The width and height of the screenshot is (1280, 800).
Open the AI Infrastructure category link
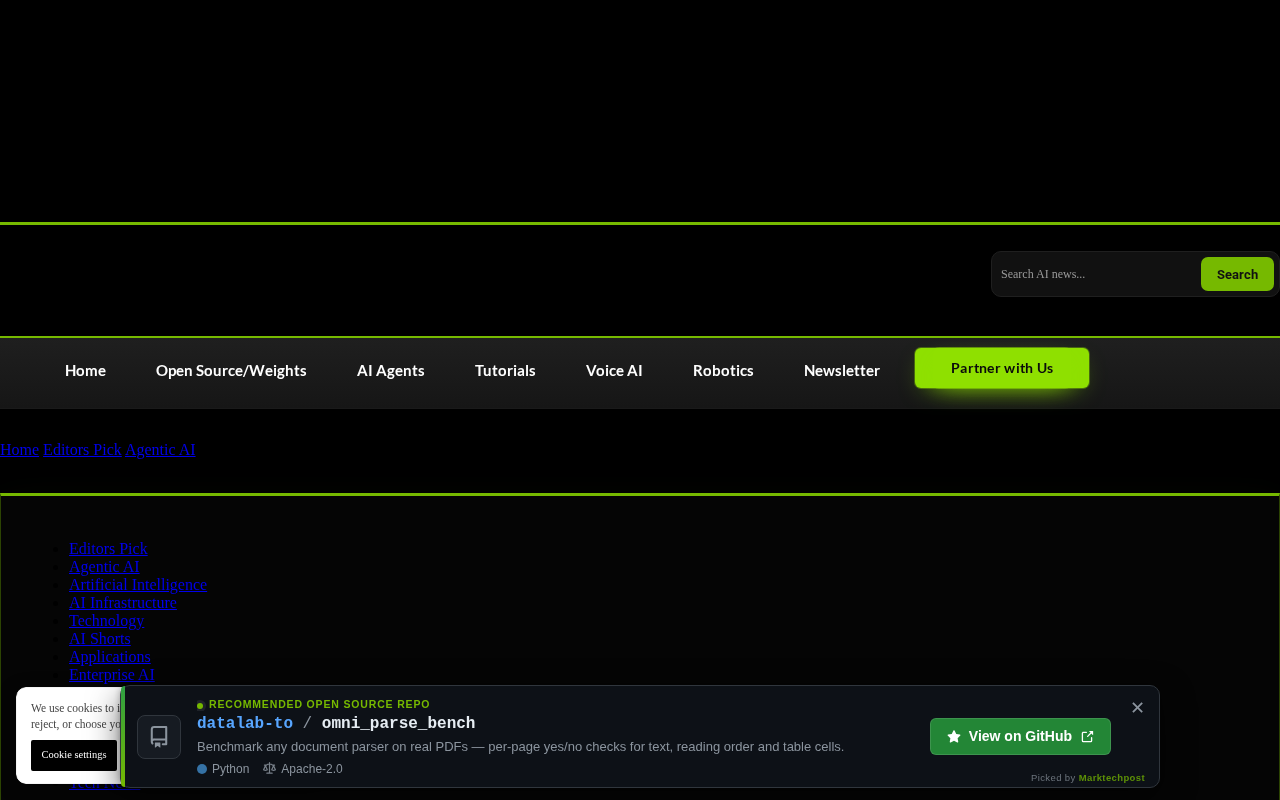[122, 603]
